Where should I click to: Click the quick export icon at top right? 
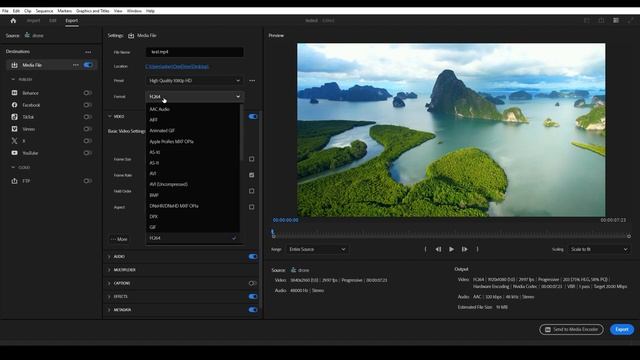click(601, 20)
